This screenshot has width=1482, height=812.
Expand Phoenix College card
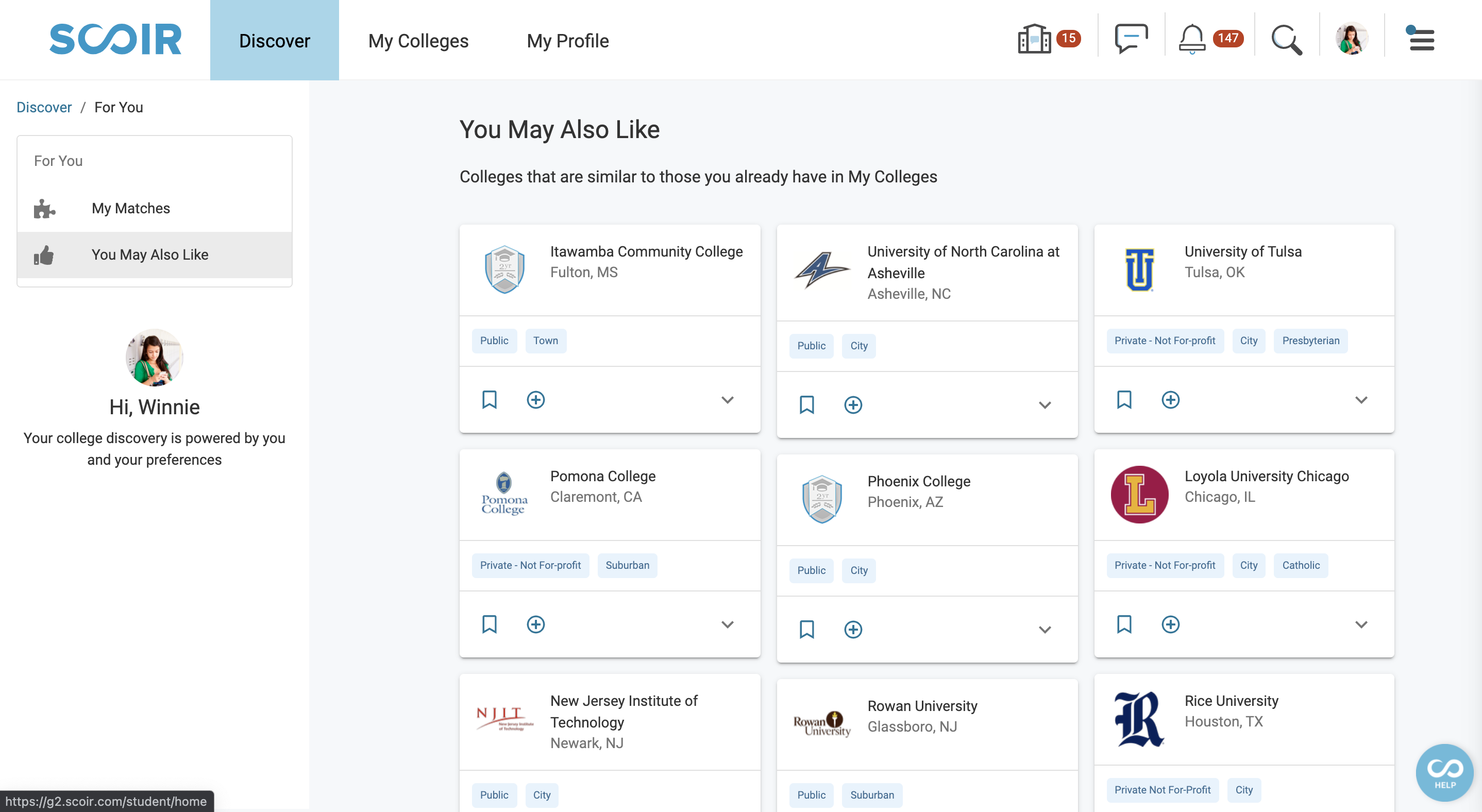(x=1045, y=630)
